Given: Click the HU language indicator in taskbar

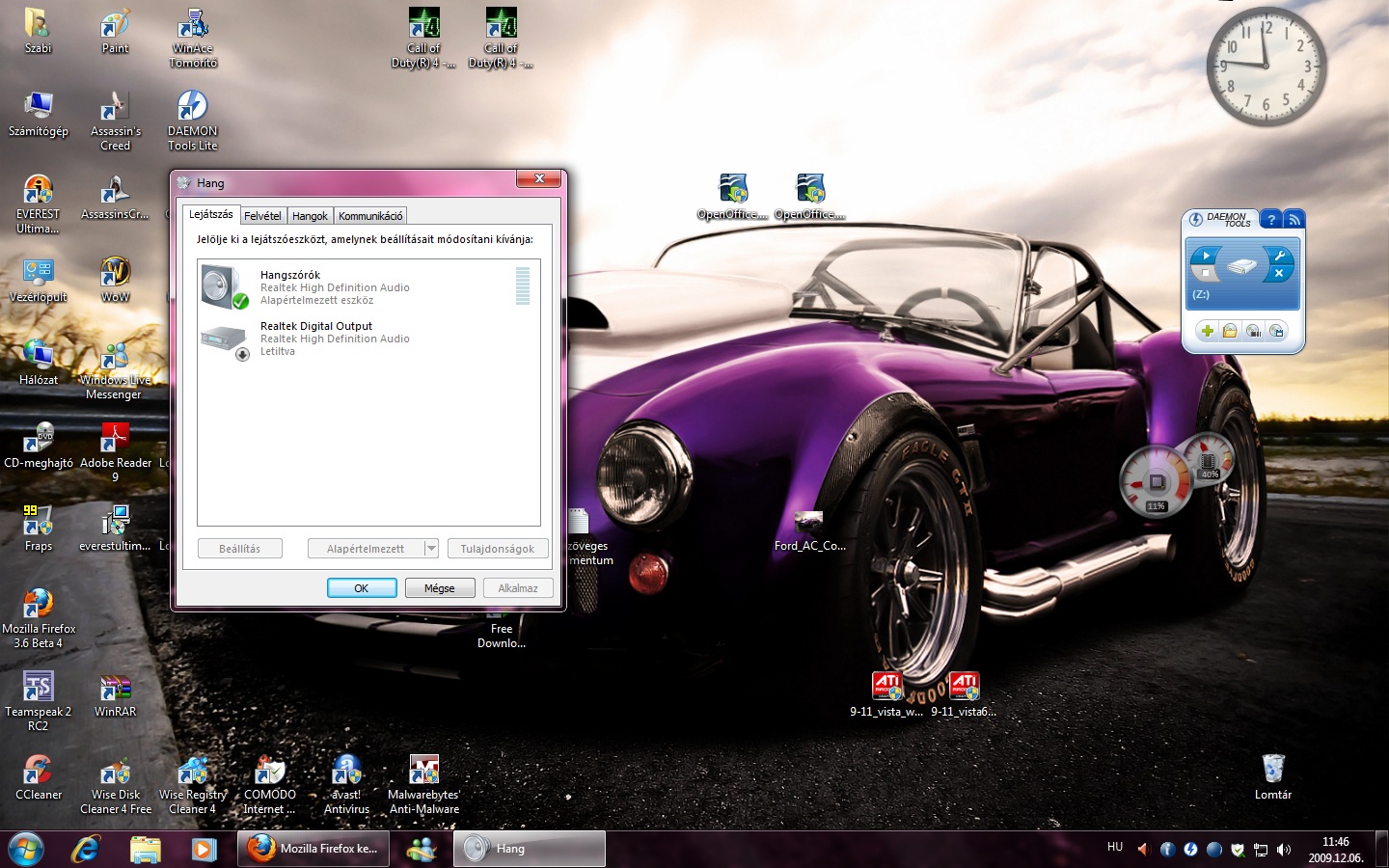Looking at the screenshot, I should tap(1115, 847).
